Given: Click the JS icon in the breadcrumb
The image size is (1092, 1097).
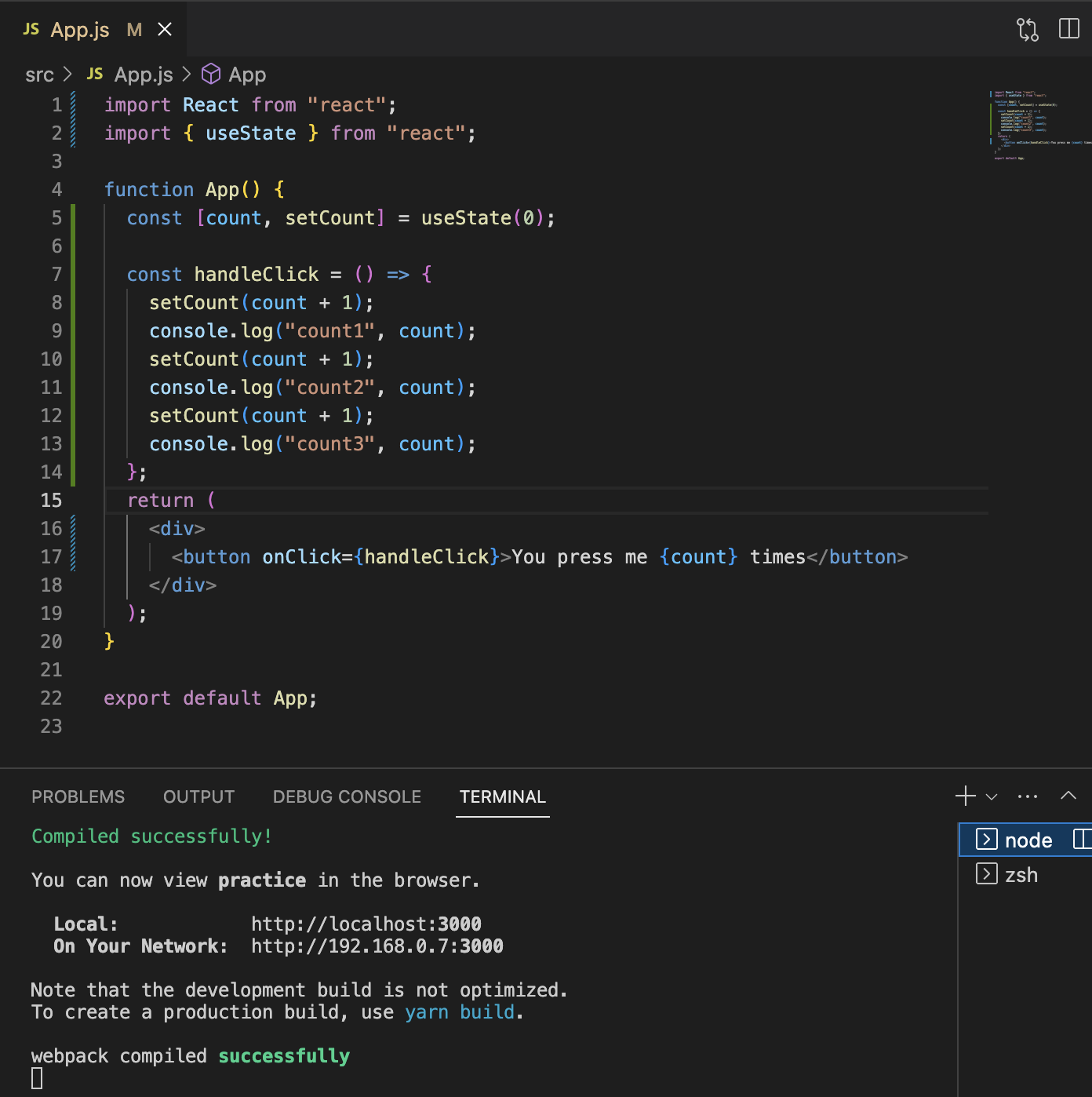Looking at the screenshot, I should click(x=95, y=74).
